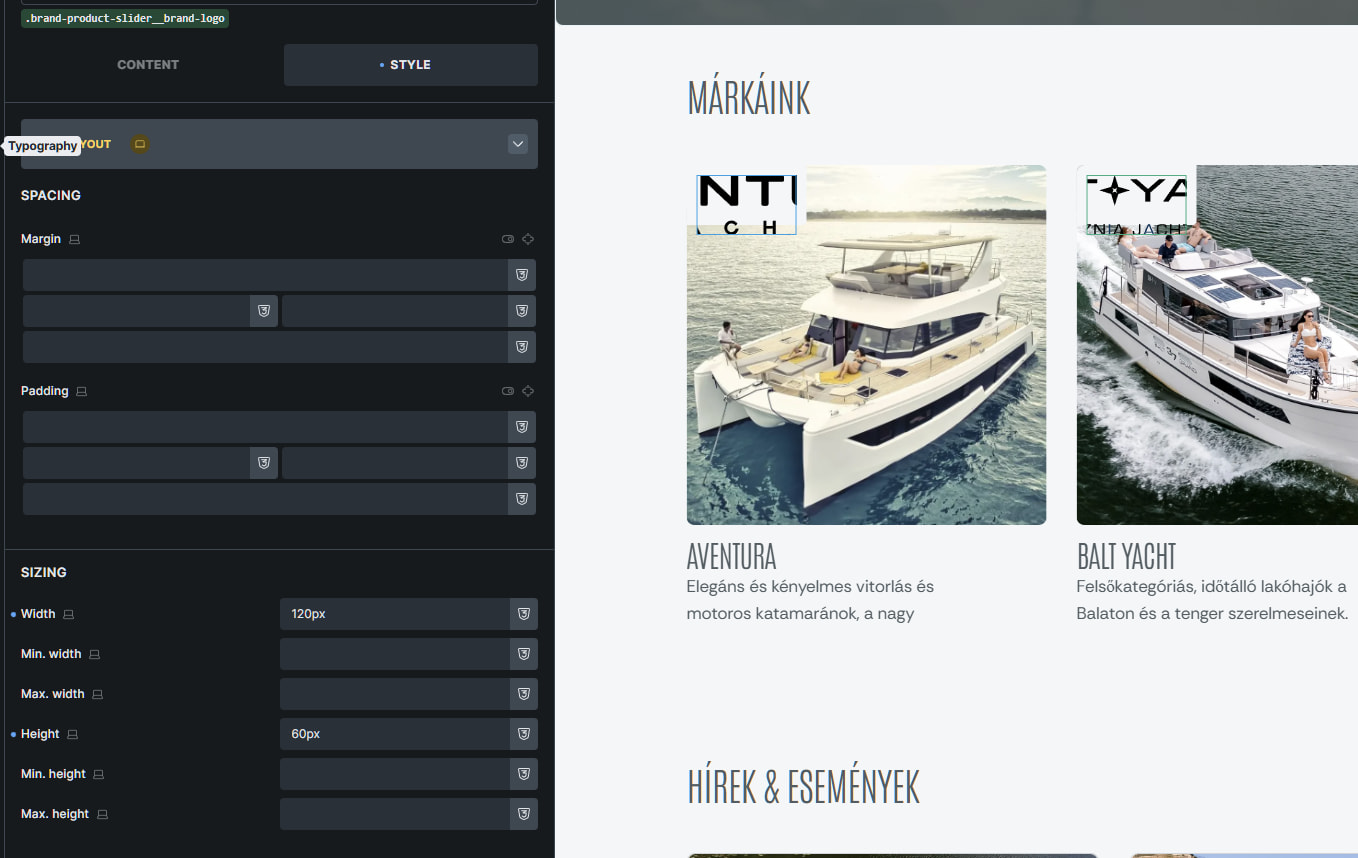The width and height of the screenshot is (1358, 858).
Task: Toggle the switch icon in the Padding row
Action: (x=508, y=391)
